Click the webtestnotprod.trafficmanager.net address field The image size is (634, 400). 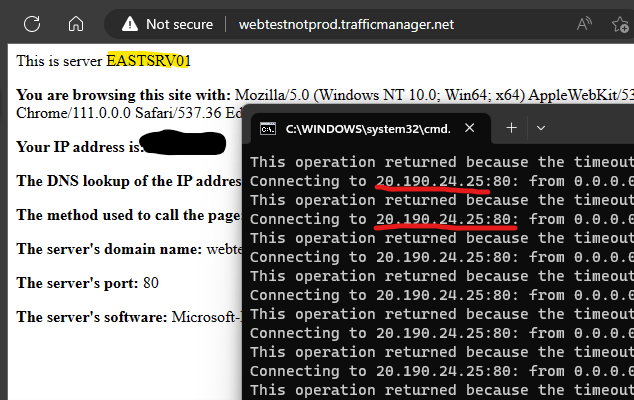click(x=346, y=24)
